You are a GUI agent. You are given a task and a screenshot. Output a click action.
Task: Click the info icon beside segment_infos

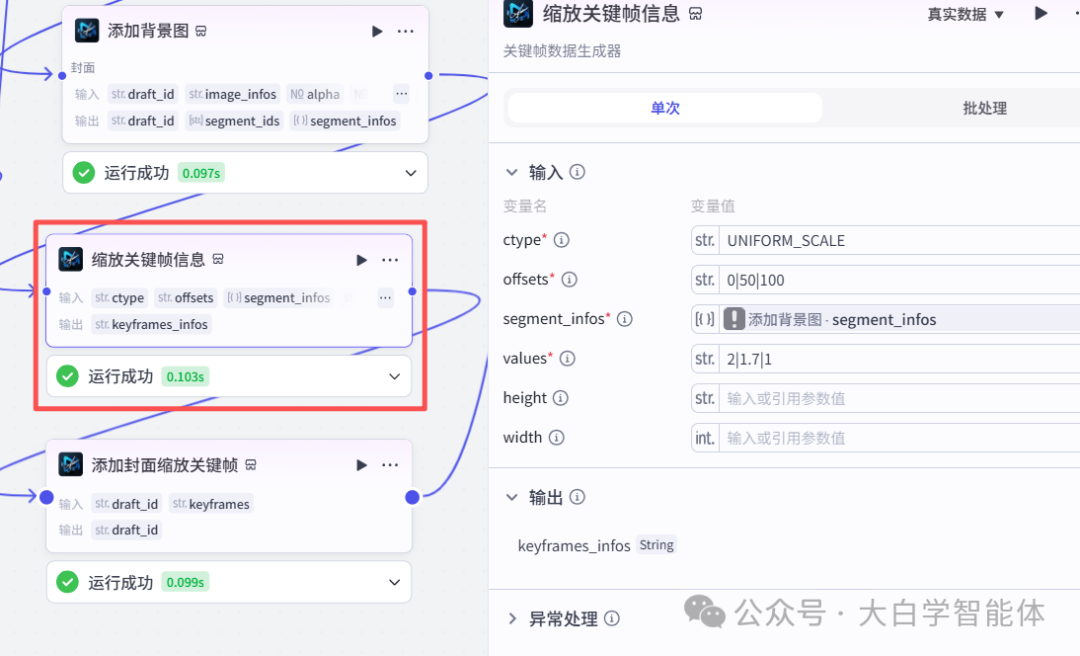(624, 318)
